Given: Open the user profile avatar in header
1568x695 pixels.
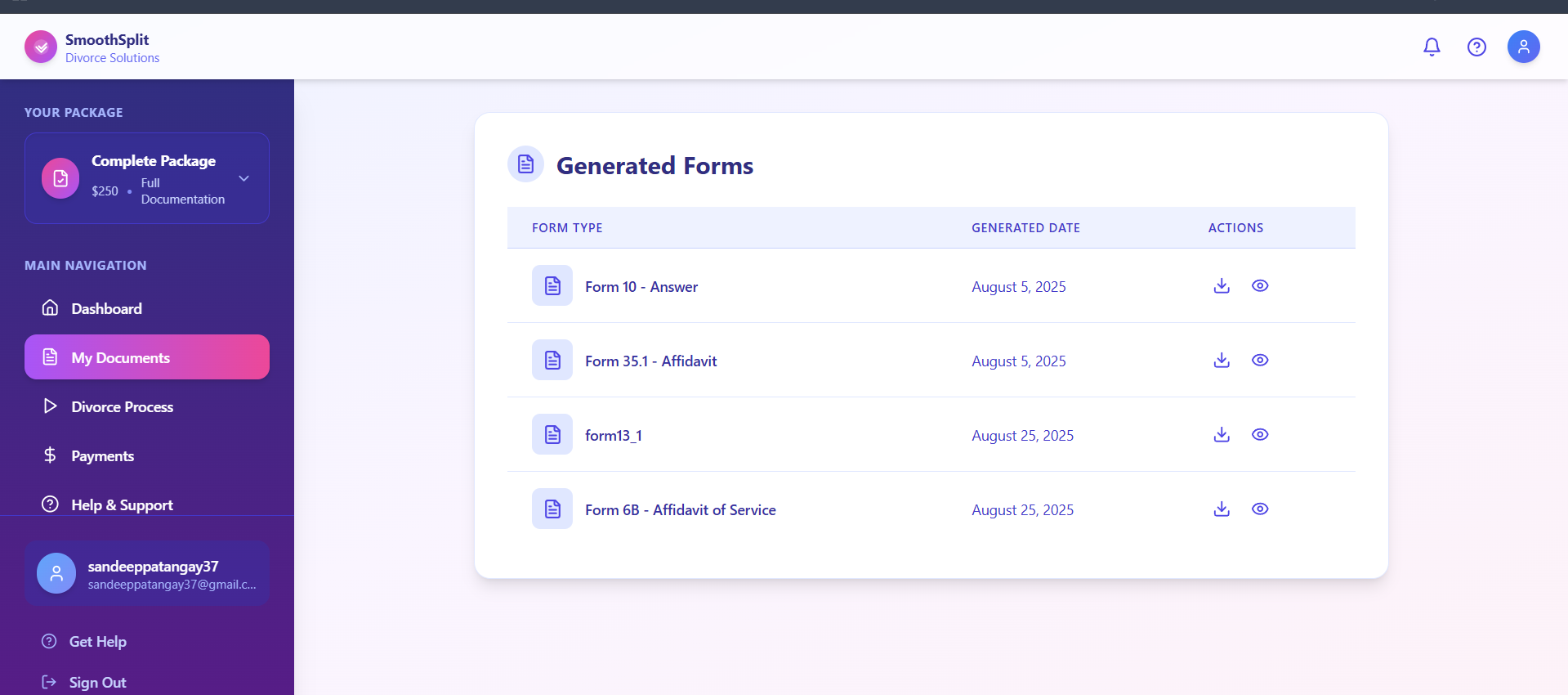Looking at the screenshot, I should click(x=1523, y=47).
